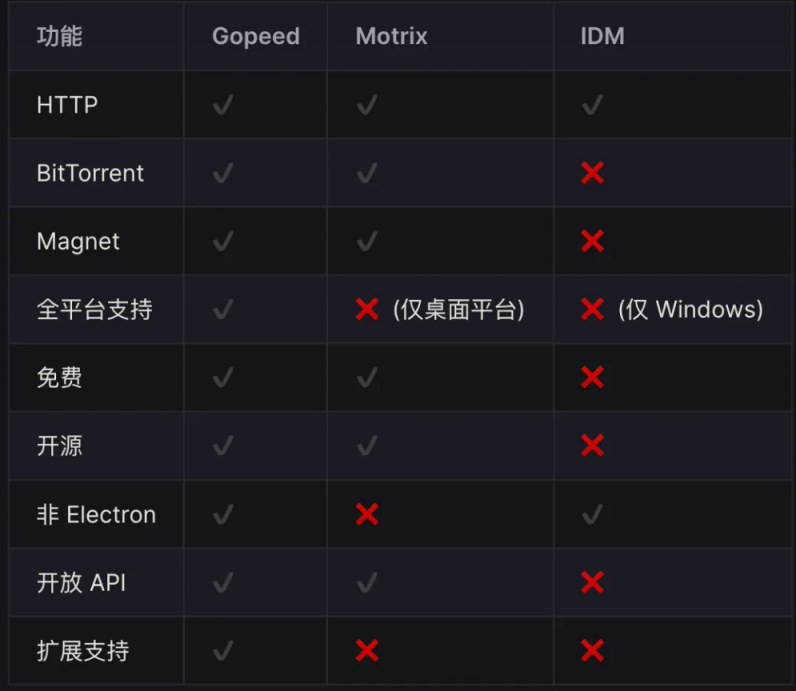Click the IDM column header

pos(602,37)
